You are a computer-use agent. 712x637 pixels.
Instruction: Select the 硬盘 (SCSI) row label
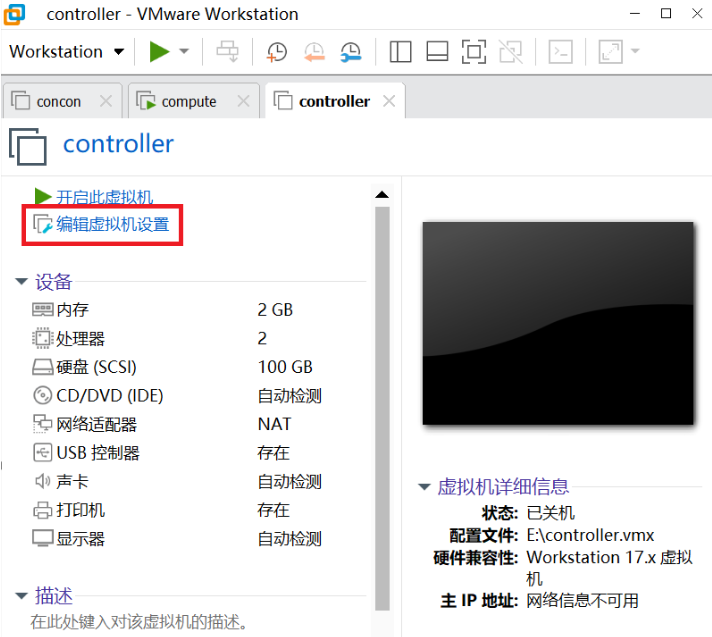point(96,367)
